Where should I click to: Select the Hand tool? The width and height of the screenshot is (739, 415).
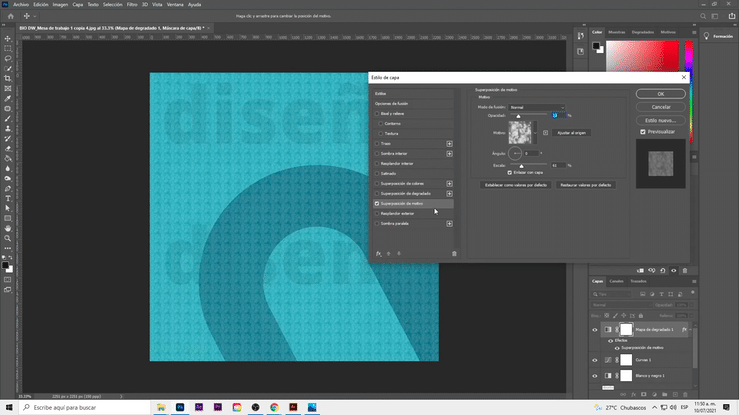8,228
